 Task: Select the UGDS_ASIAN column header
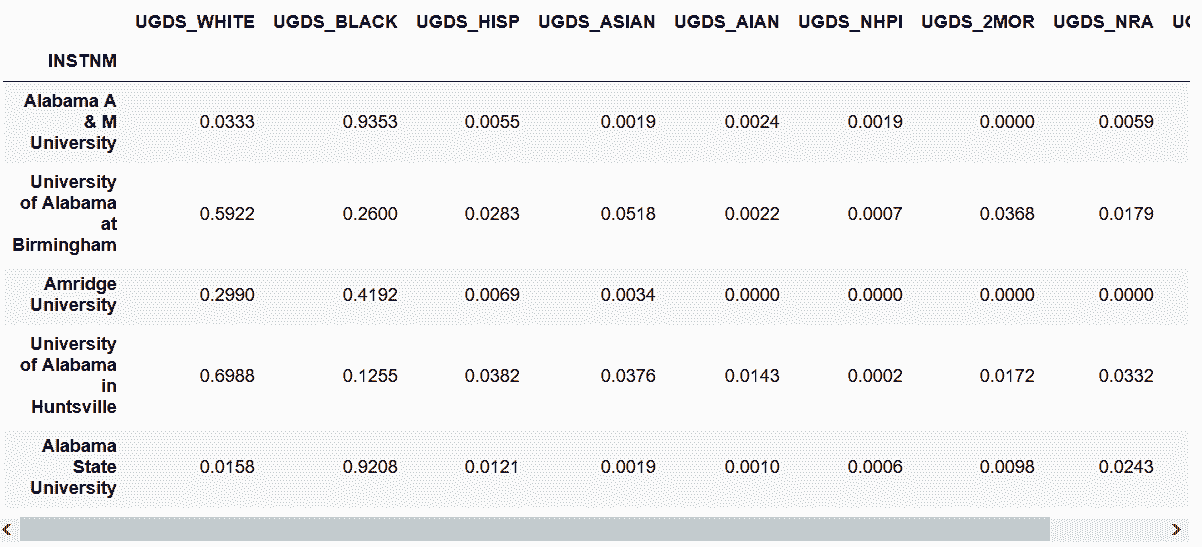click(596, 22)
